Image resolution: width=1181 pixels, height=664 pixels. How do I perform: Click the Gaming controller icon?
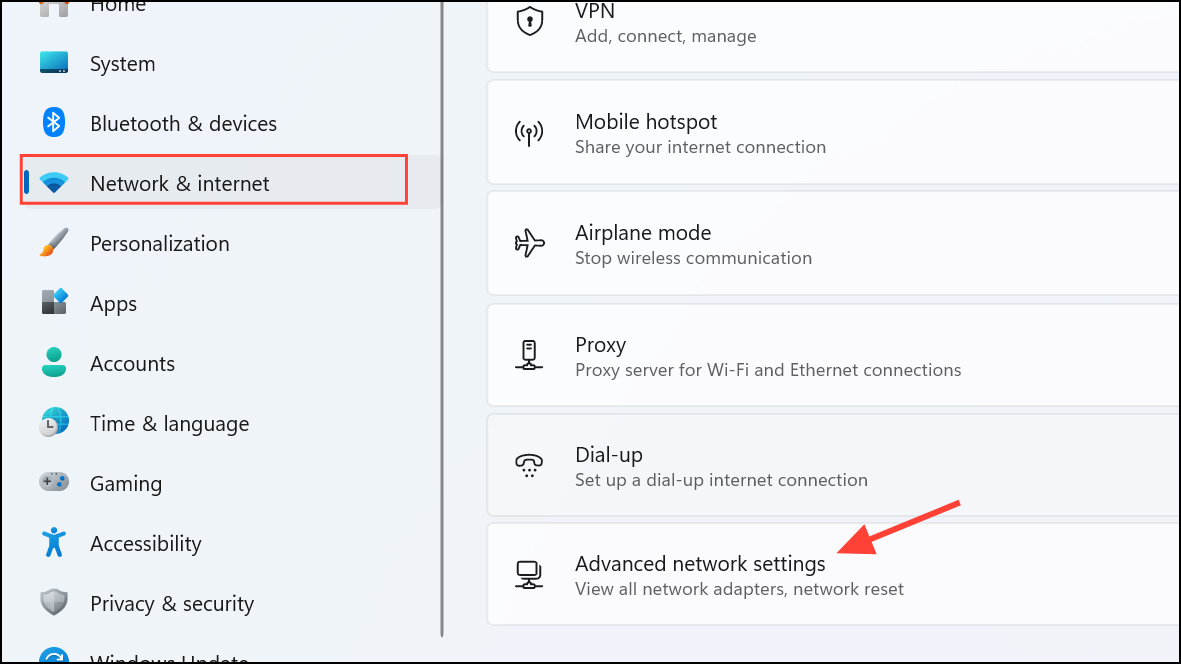tap(53, 483)
